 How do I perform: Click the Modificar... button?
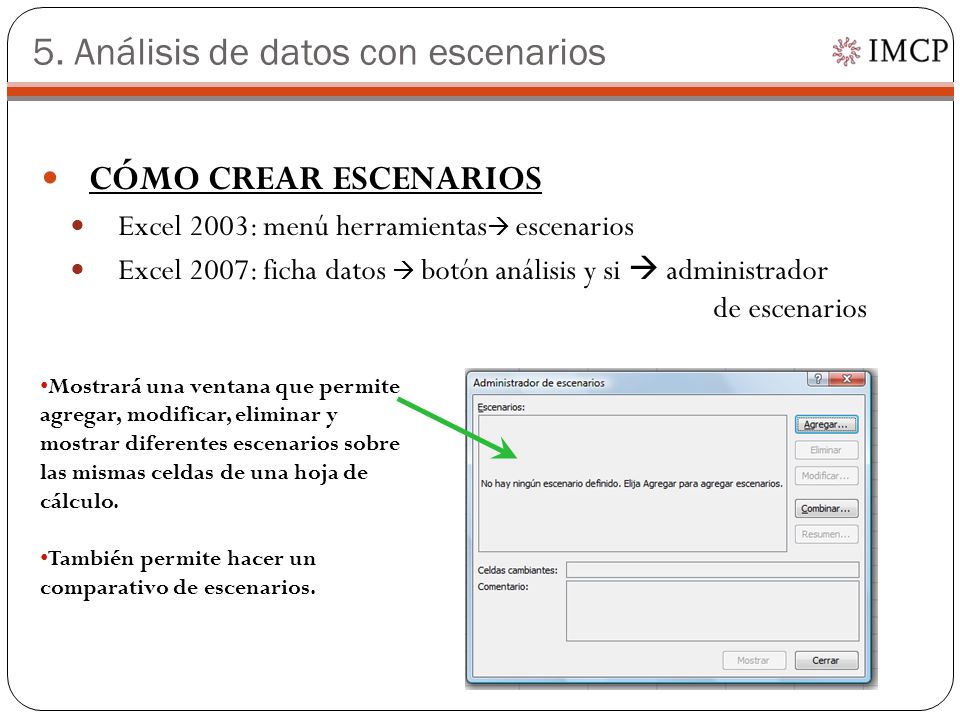coord(826,476)
